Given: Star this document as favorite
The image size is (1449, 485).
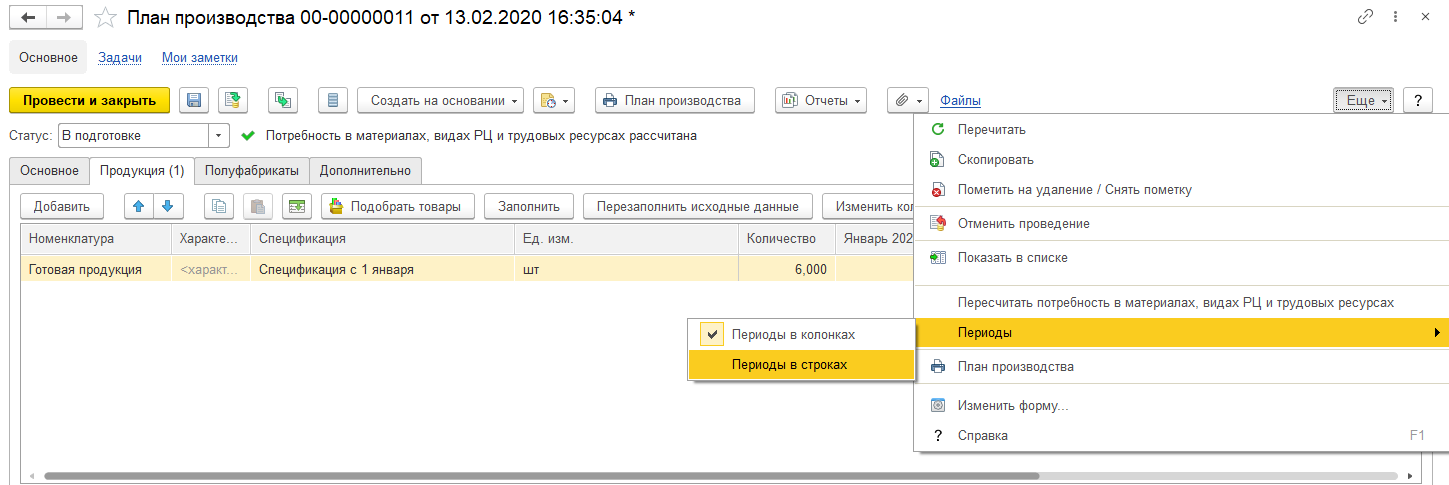Looking at the screenshot, I should [x=104, y=17].
